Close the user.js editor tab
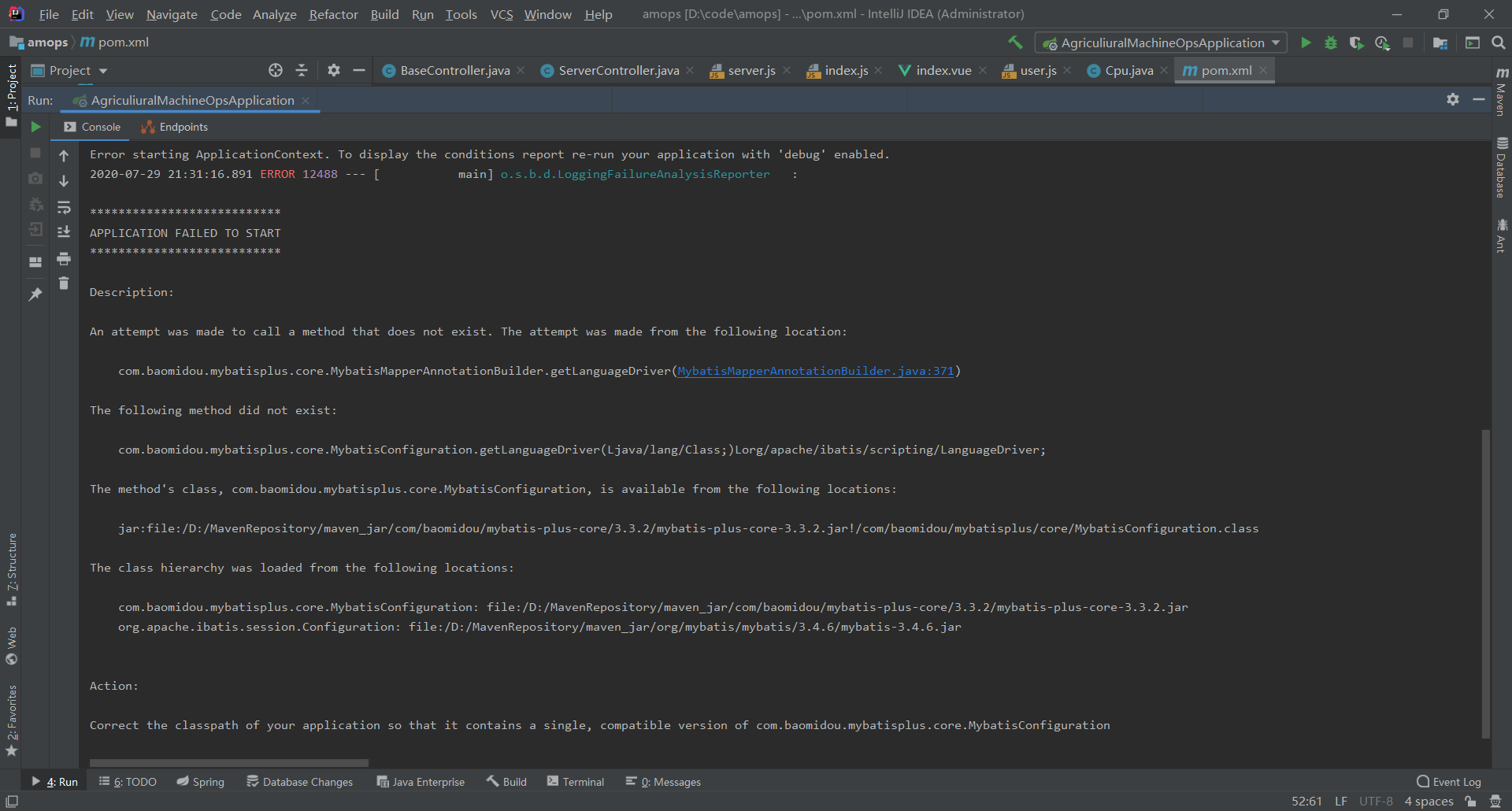1512x811 pixels. tap(1067, 71)
